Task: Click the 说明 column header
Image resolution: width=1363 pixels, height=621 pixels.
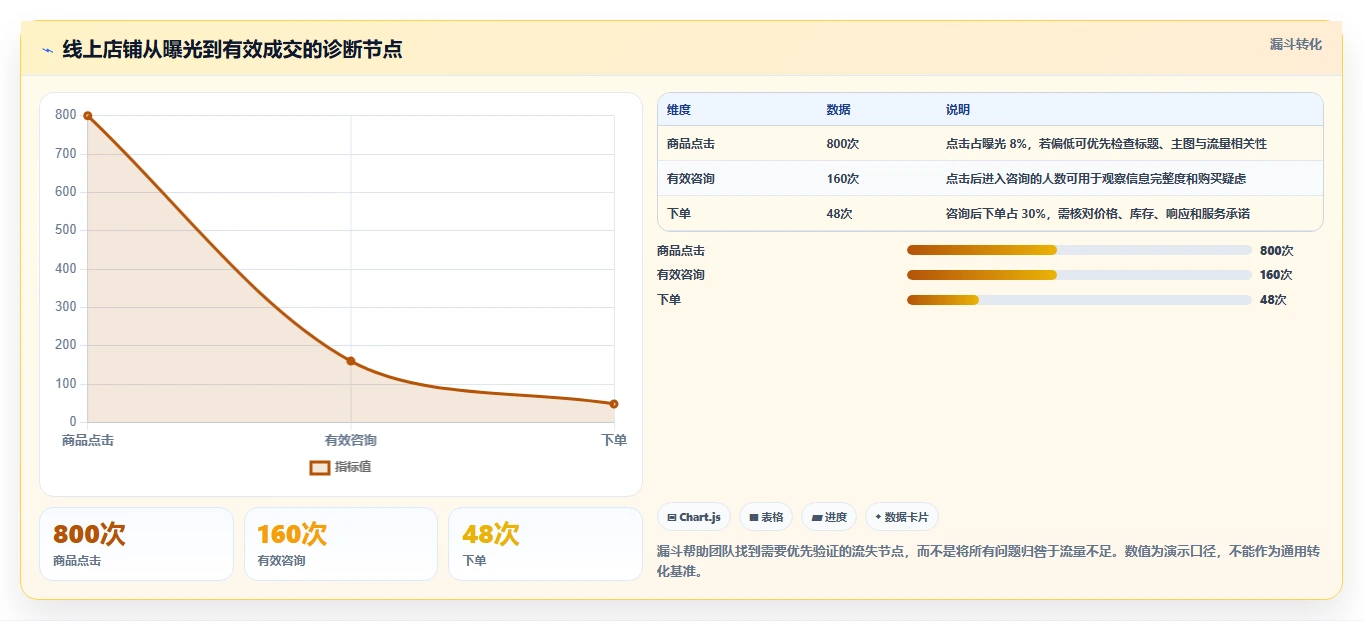Action: coord(958,110)
